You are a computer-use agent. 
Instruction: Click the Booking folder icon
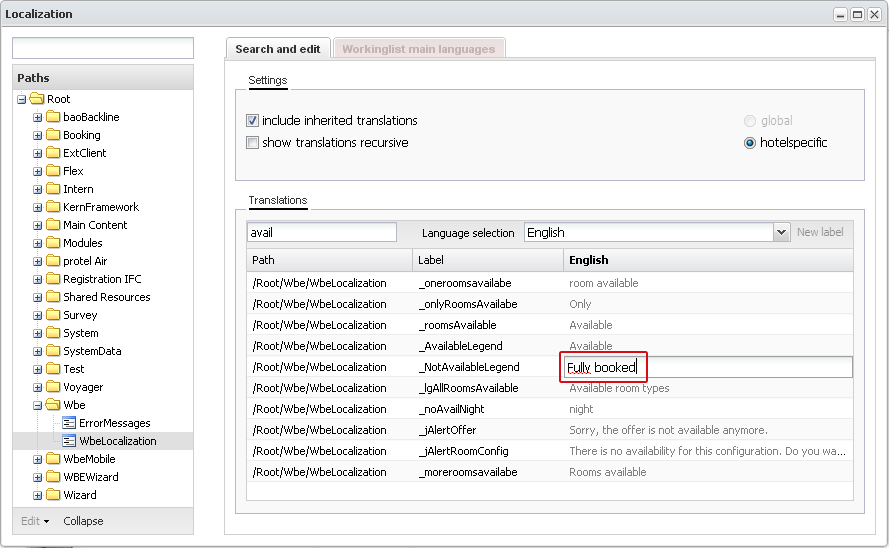coord(53,135)
